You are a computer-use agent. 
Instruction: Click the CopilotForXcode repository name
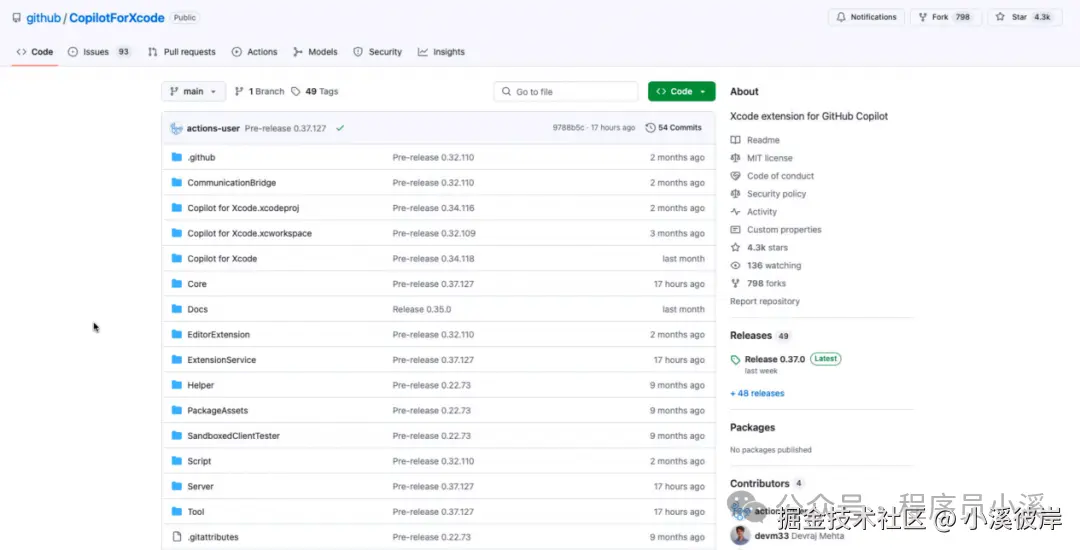coord(116,18)
